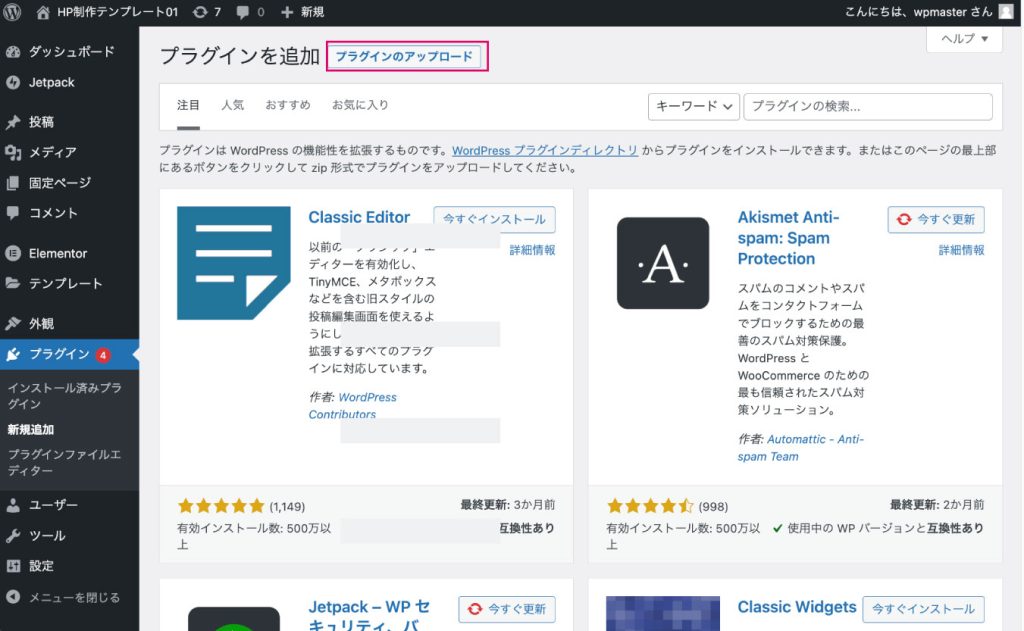This screenshot has height=631, width=1024.
Task: Install Classic Widgets with 今すぐインストール
Action: click(x=923, y=609)
